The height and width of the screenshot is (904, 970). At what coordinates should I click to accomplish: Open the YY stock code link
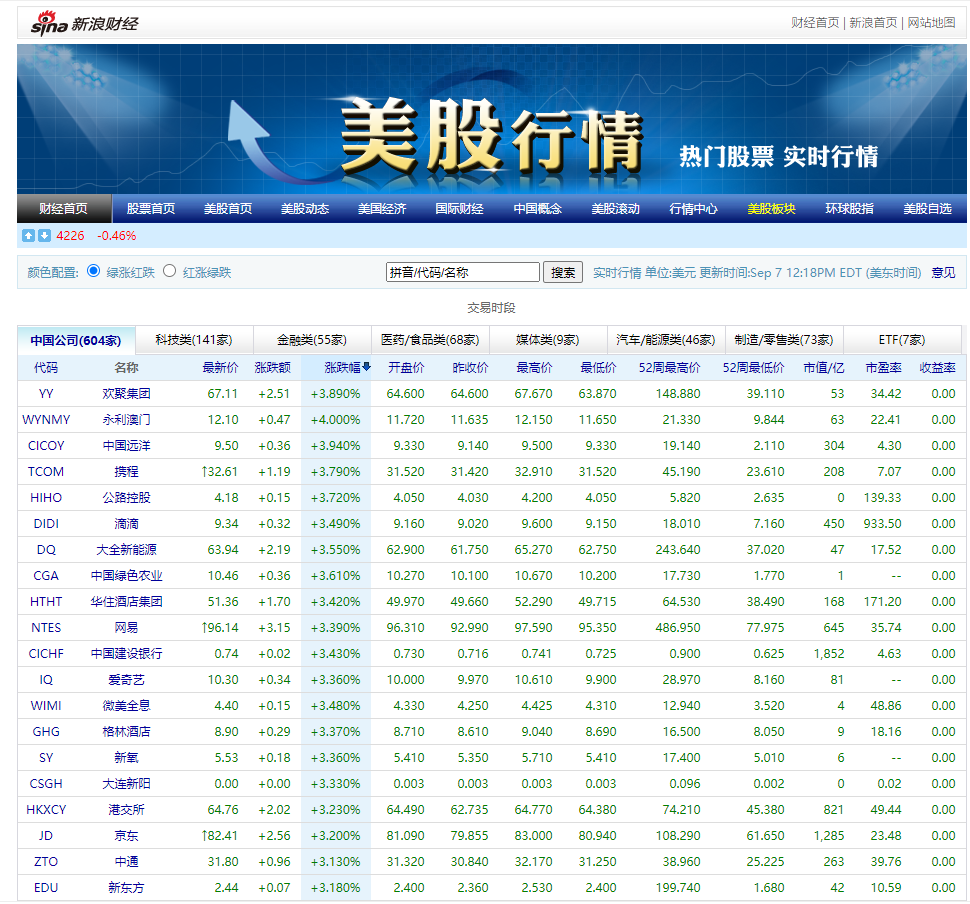[46, 394]
